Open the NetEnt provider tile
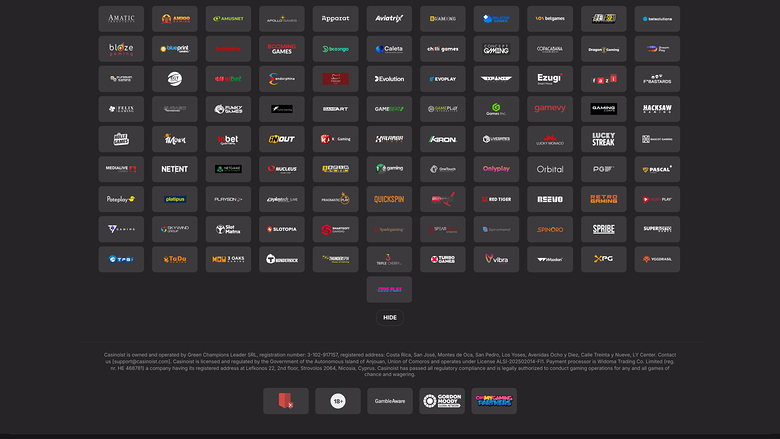The width and height of the screenshot is (780, 439). point(175,169)
